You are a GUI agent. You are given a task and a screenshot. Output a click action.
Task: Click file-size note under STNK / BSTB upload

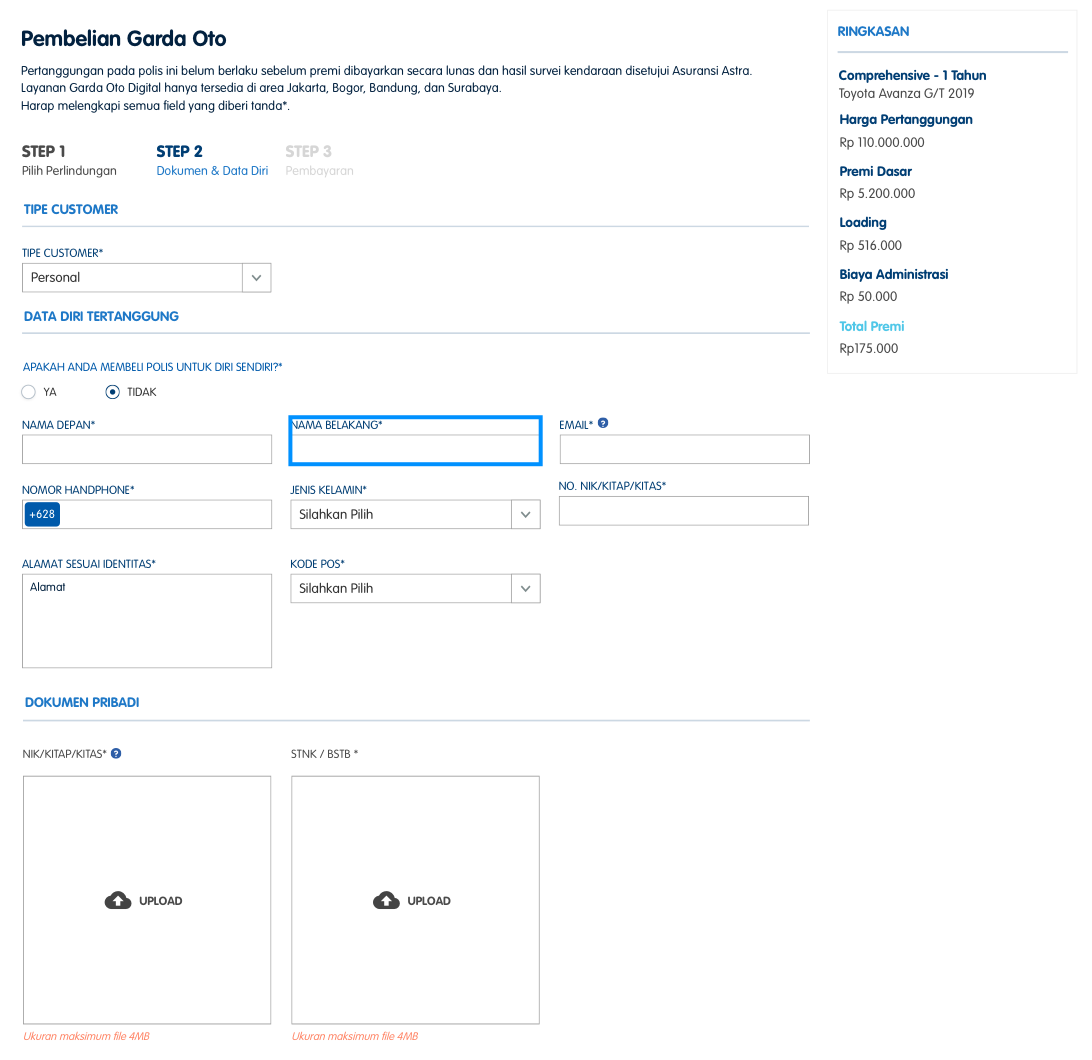[x=354, y=1036]
